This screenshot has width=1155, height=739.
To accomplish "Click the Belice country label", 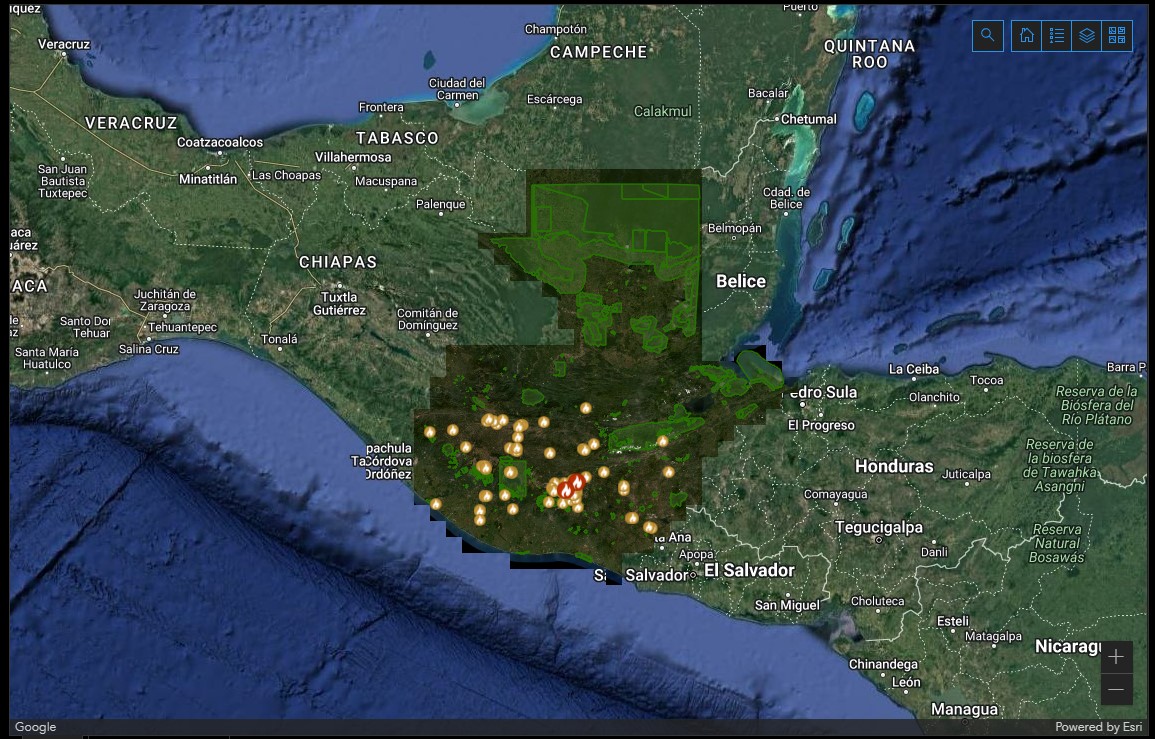I will [x=740, y=281].
